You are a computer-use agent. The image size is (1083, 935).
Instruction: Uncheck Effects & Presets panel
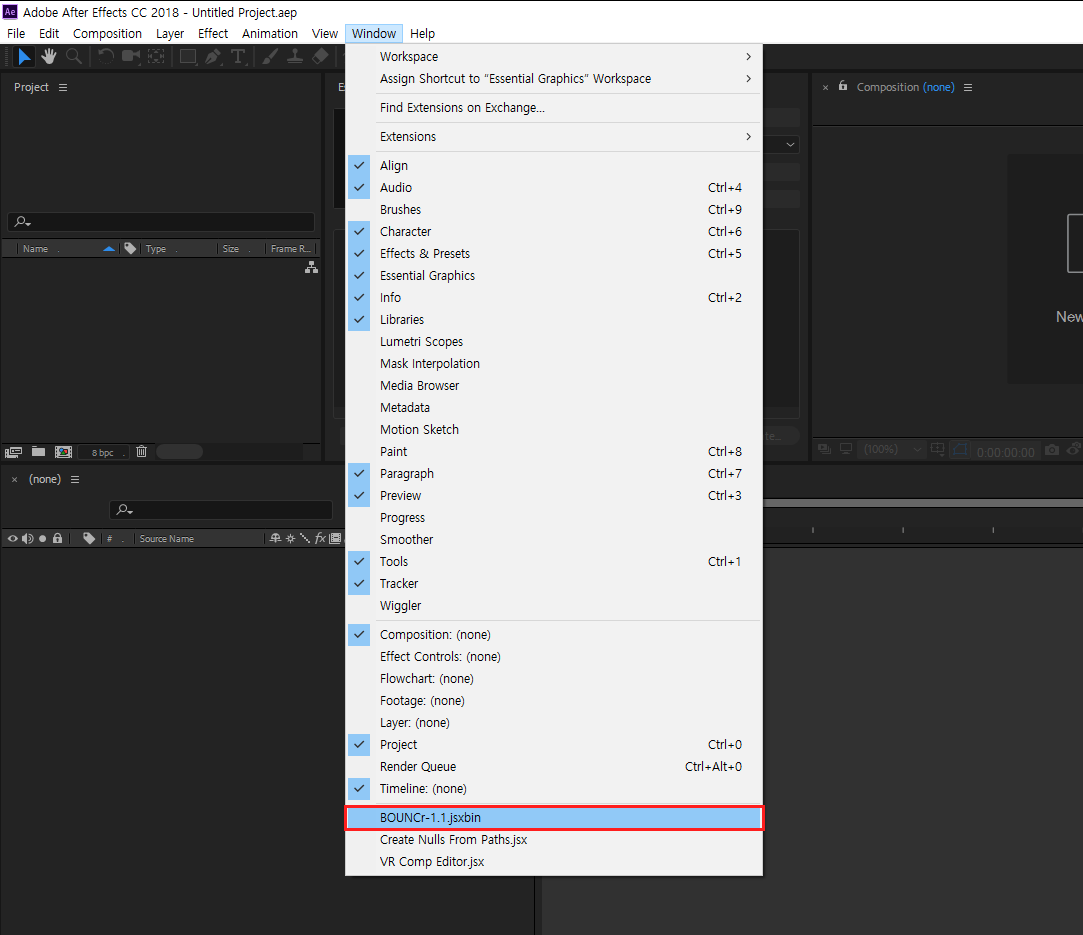pyautogui.click(x=554, y=254)
